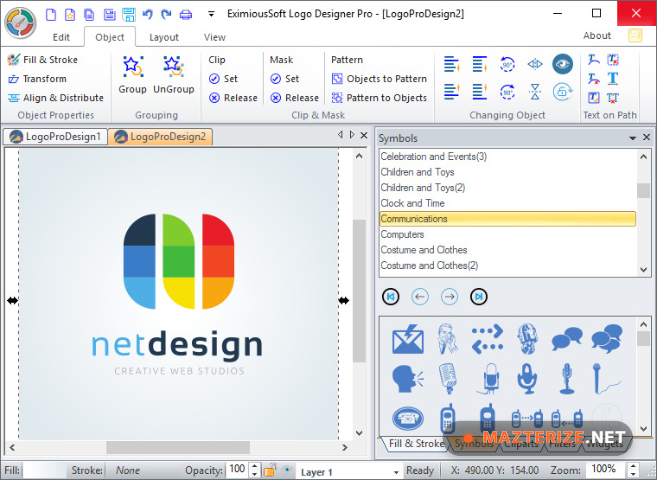Flip the object horizontally
This screenshot has height=480, width=657.
[535, 65]
